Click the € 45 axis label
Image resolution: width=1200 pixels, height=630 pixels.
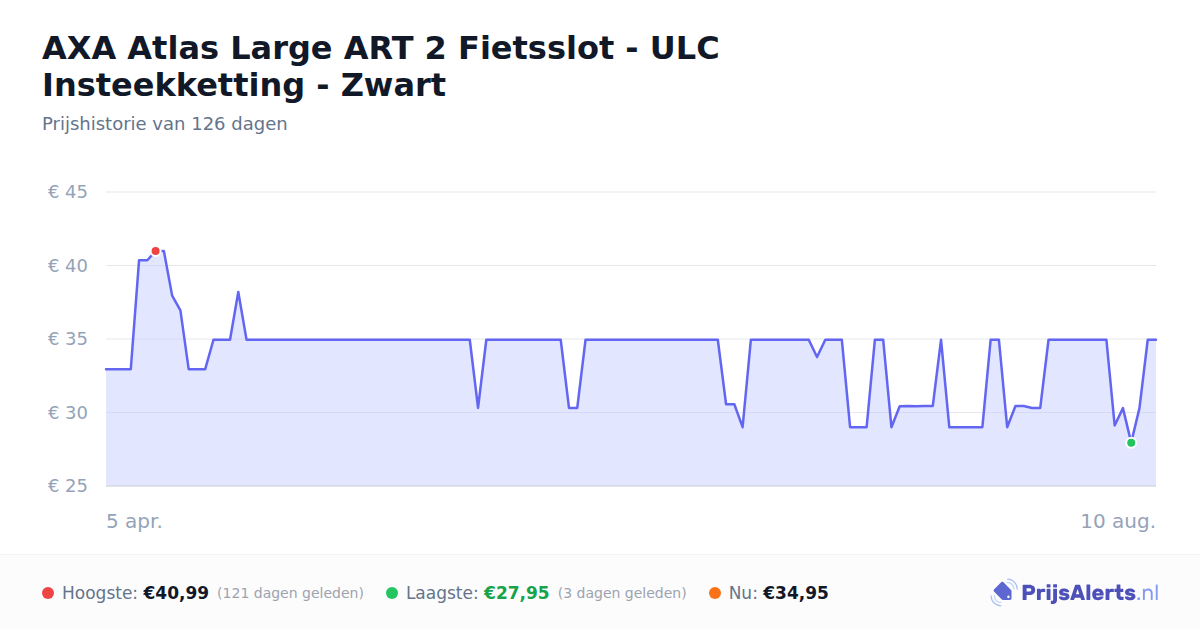click(x=68, y=192)
